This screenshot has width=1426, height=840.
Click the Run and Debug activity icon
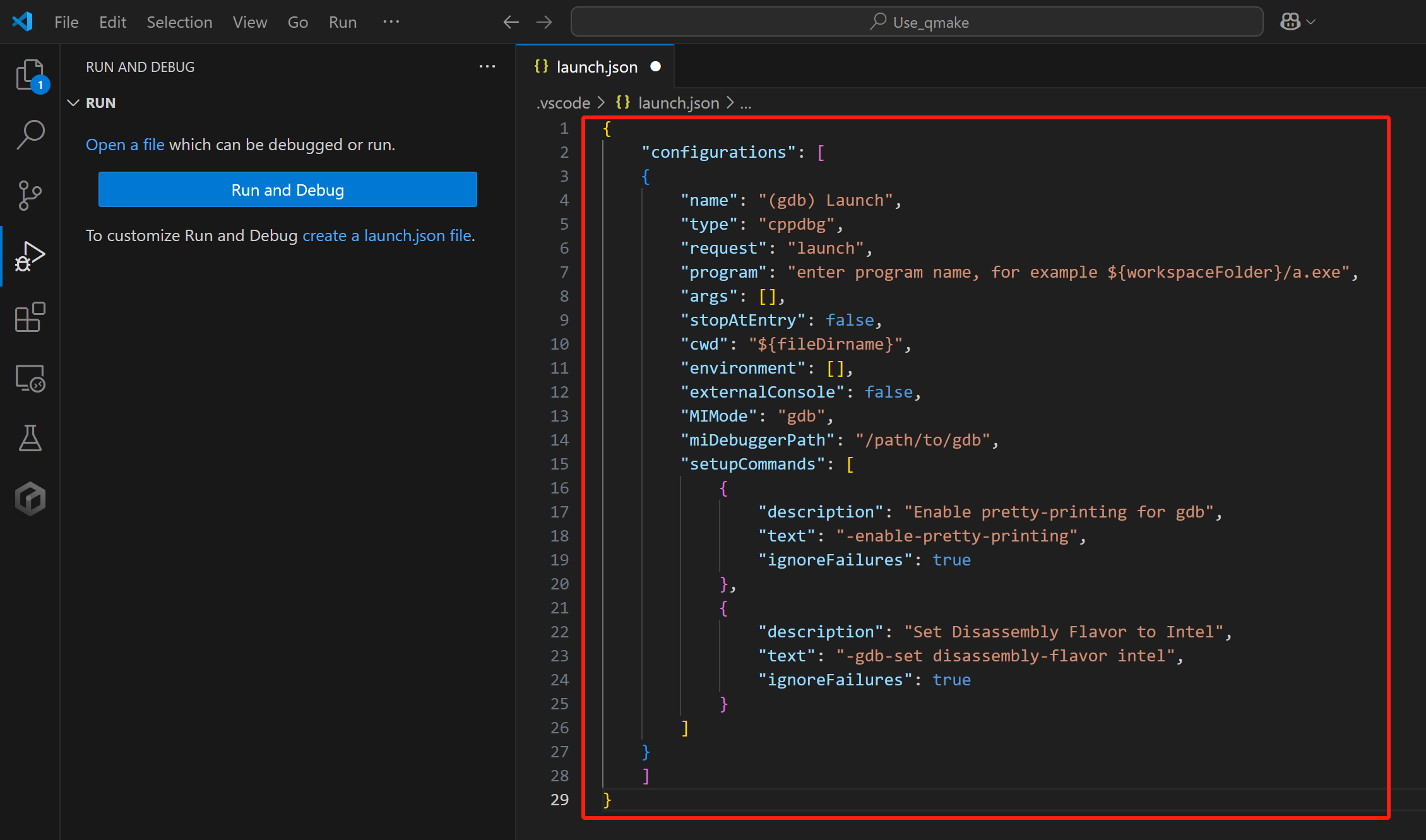[30, 256]
